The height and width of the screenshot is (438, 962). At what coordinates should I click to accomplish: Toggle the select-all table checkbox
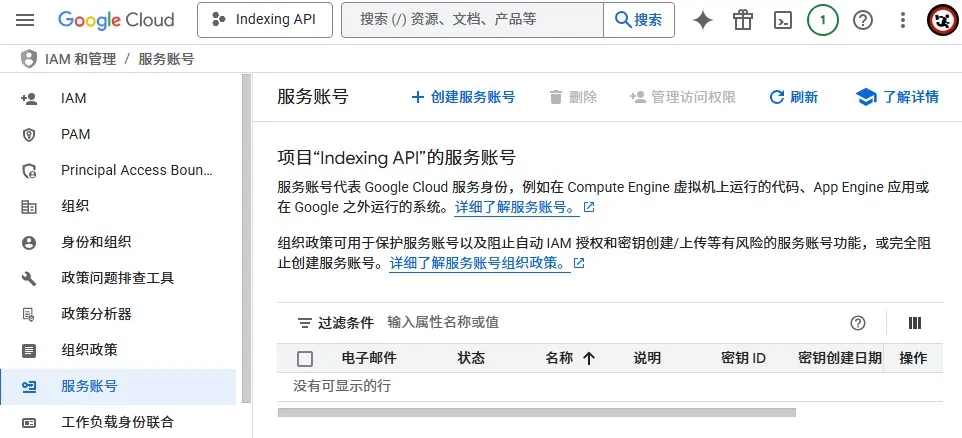(x=305, y=359)
